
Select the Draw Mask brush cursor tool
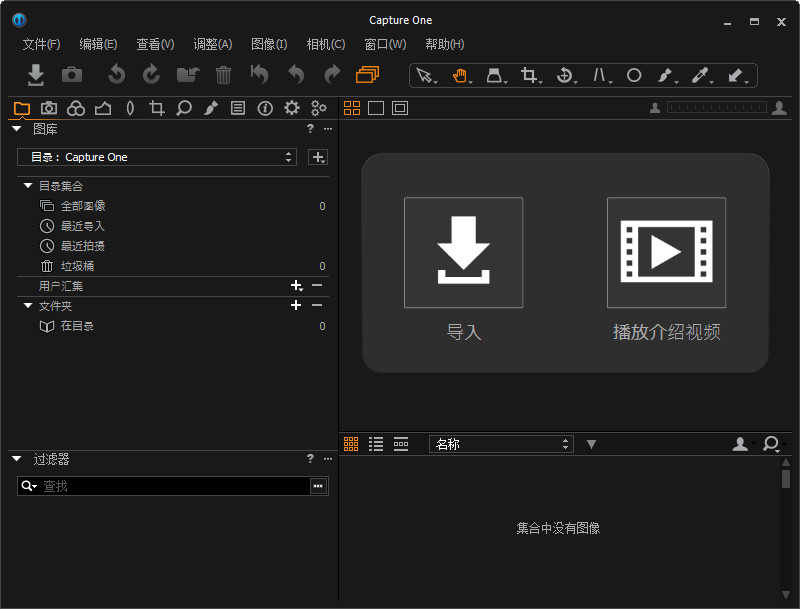tap(667, 75)
